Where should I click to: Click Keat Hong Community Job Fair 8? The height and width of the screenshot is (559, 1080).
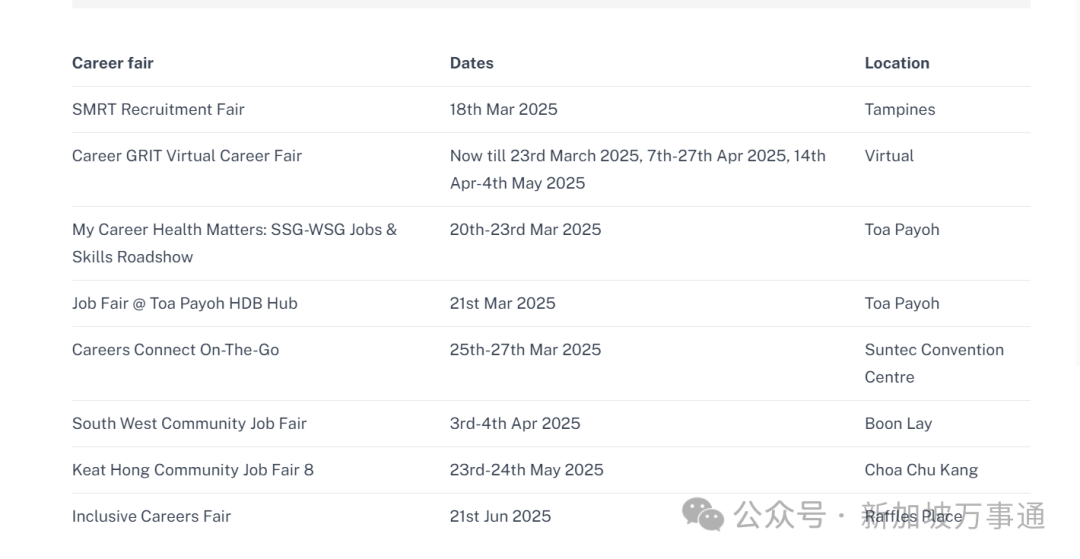pos(193,470)
